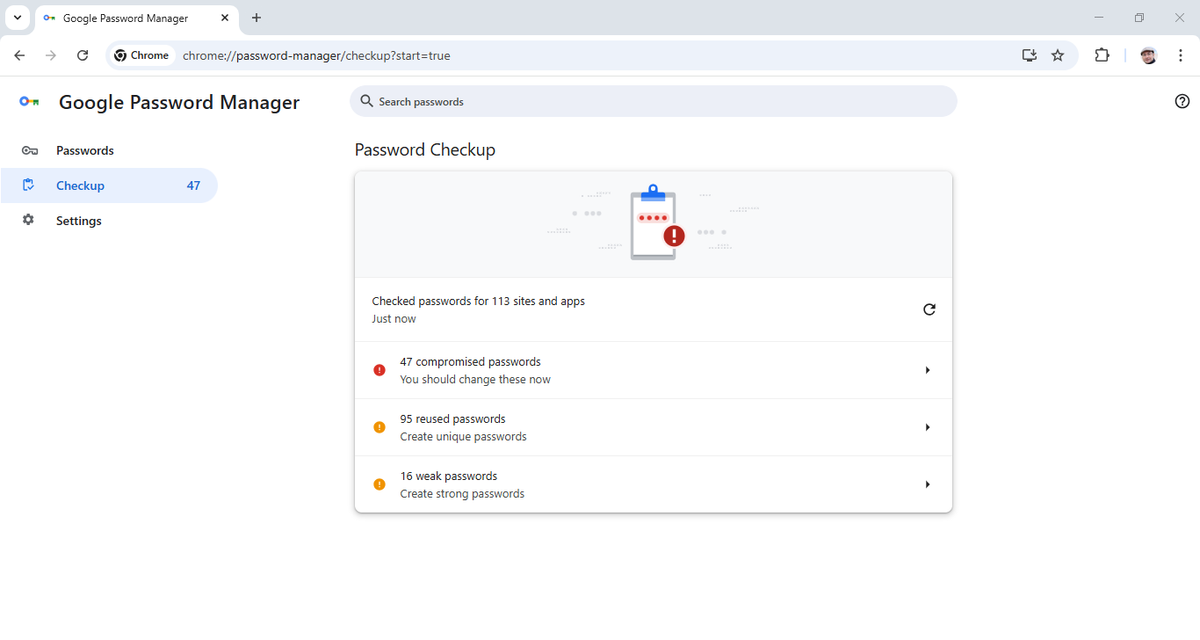1200x640 pixels.
Task: Bookmark this page with star icon
Action: pyautogui.click(x=1057, y=55)
